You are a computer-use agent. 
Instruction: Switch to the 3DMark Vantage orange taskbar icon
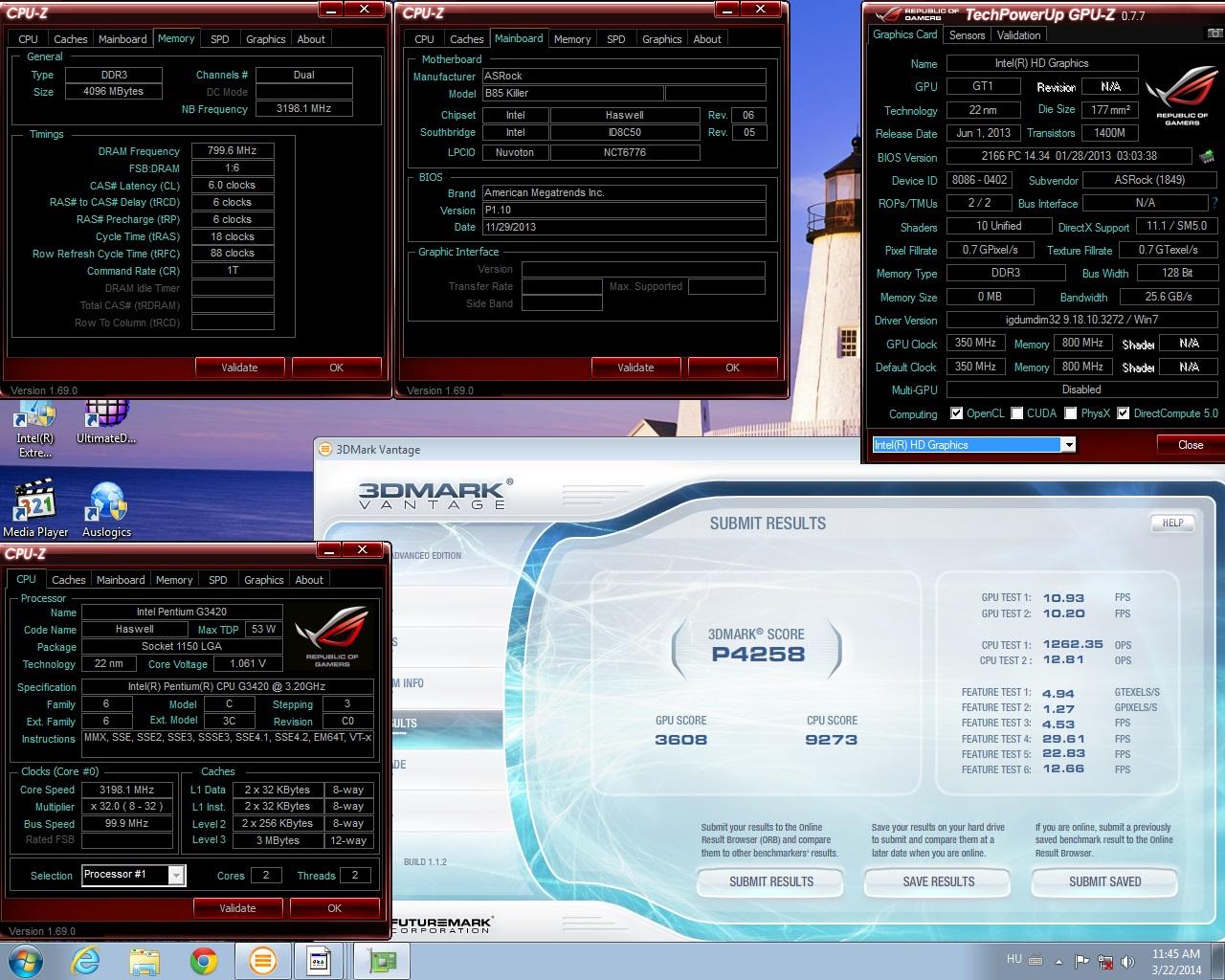(x=262, y=961)
